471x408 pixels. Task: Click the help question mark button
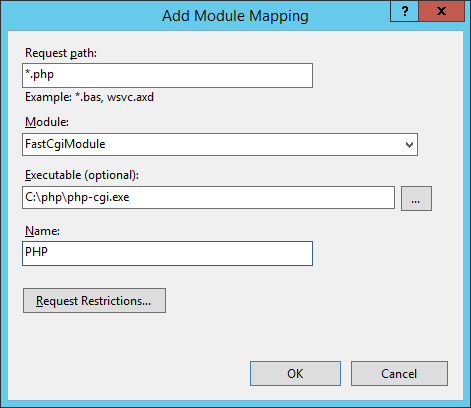(x=405, y=11)
